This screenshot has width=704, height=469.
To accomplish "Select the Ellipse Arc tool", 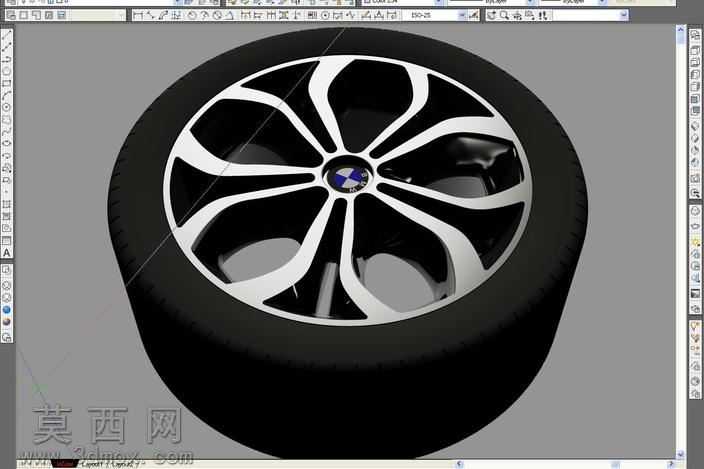I will tap(7, 156).
